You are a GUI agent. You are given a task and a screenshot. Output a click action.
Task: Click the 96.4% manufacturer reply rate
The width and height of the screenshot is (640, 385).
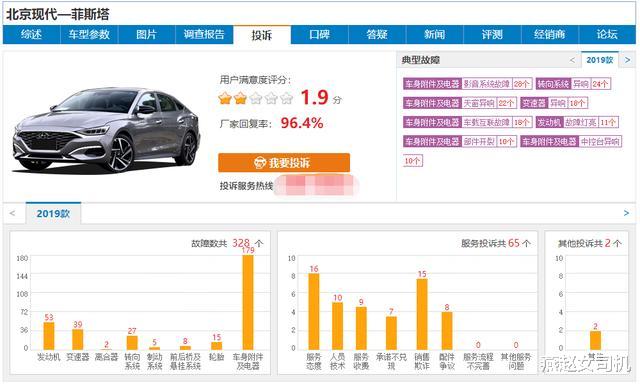tap(302, 123)
